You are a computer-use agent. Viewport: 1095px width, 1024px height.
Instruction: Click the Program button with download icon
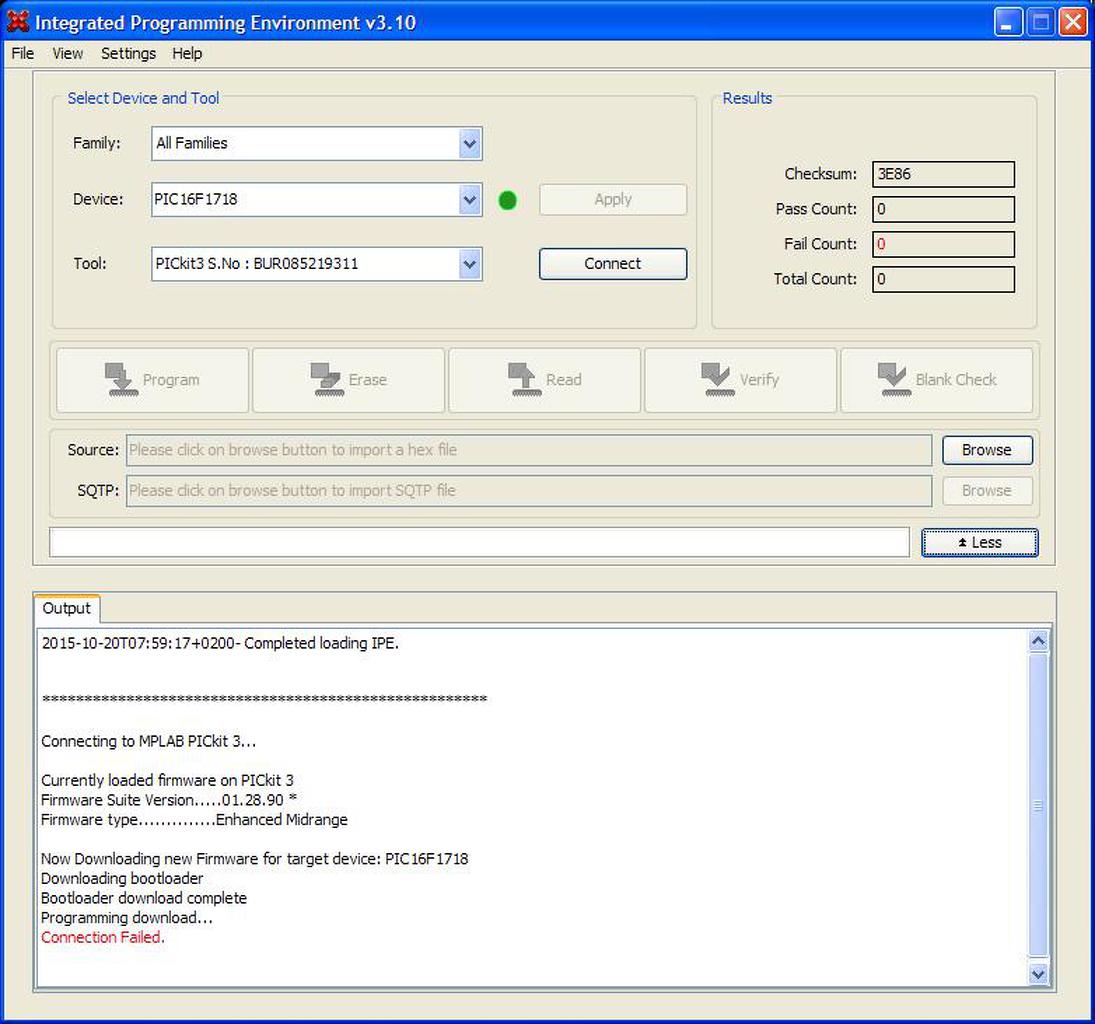tap(152, 380)
